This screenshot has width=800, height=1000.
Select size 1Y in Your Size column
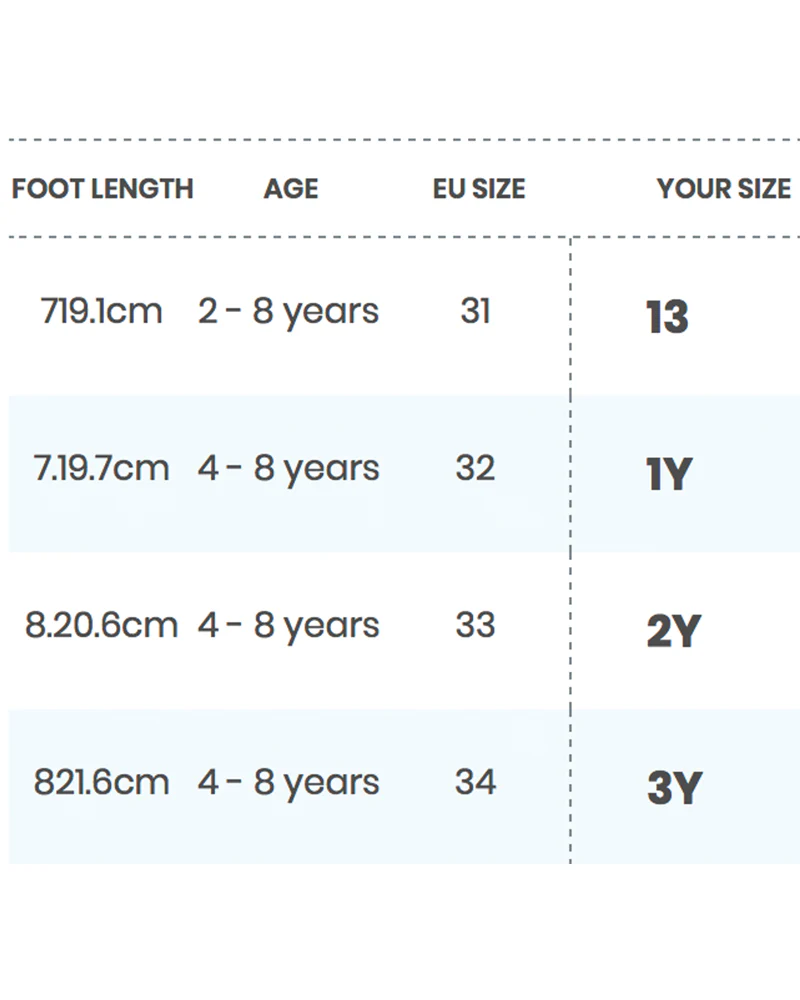point(669,474)
